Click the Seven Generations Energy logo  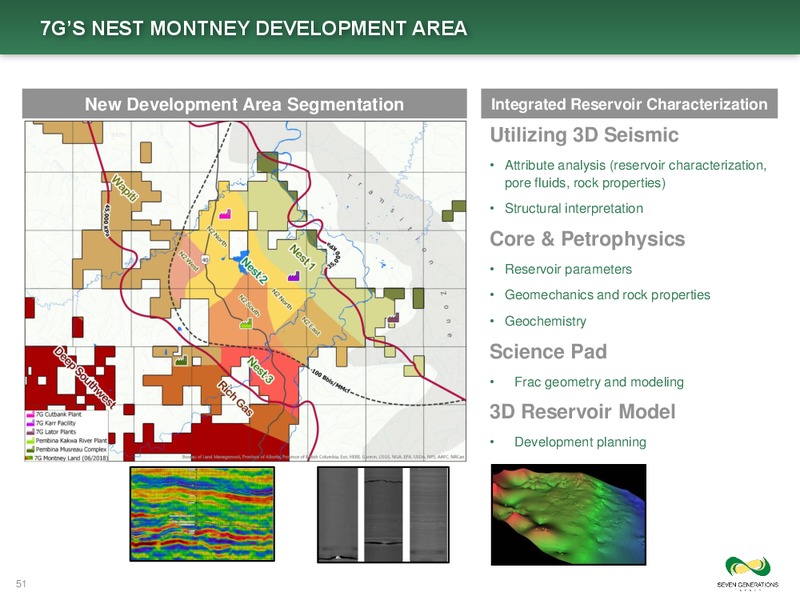click(x=747, y=573)
